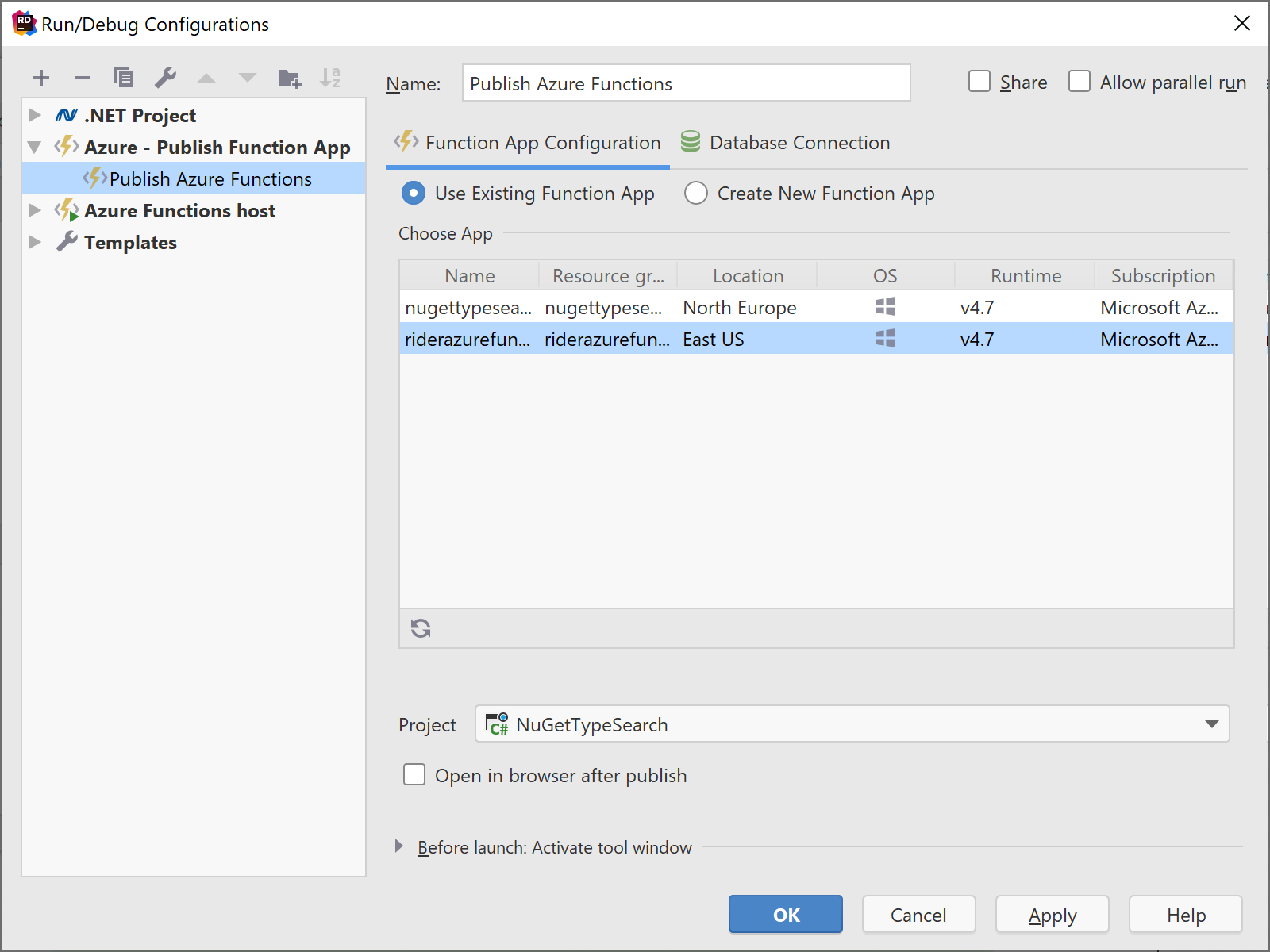Move configuration up arrow
1270x952 pixels.
coord(206,78)
